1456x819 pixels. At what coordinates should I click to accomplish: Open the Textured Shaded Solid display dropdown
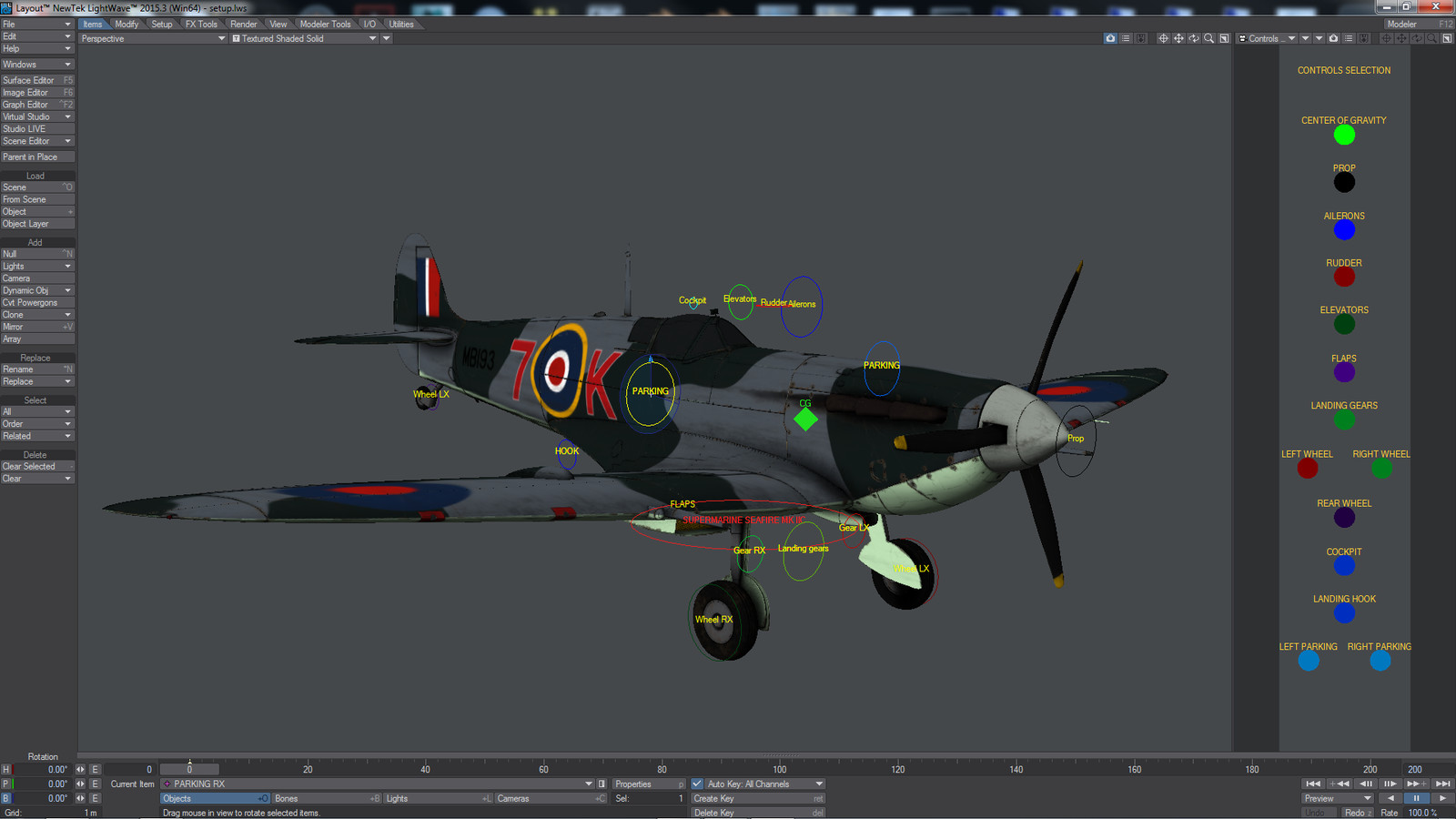point(304,38)
